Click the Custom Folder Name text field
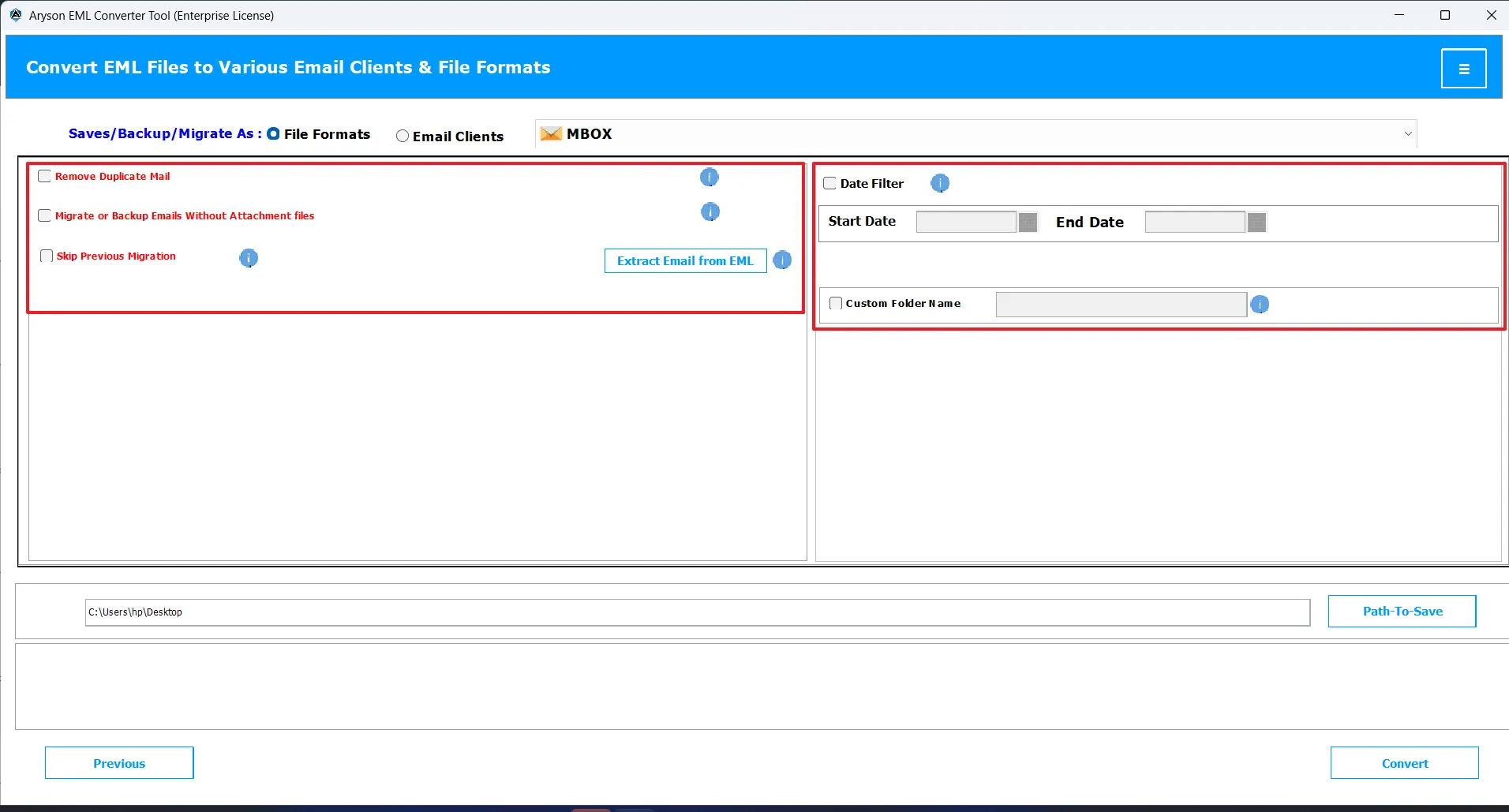The width and height of the screenshot is (1509, 812). click(1121, 305)
